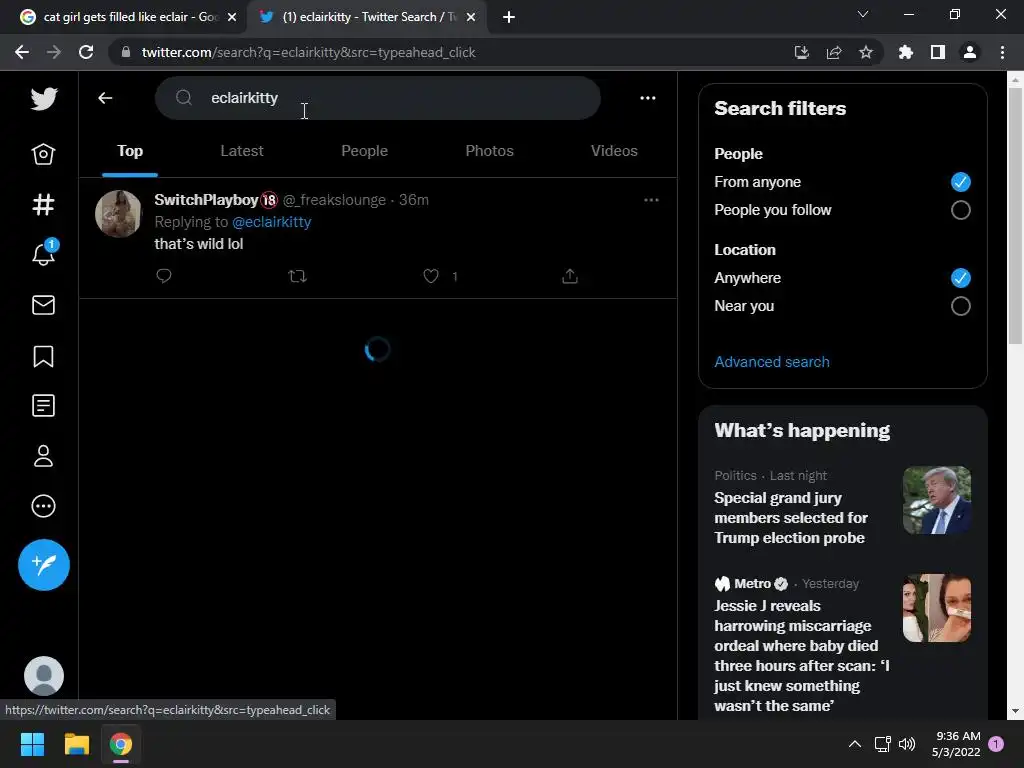
Task: Open Chrome profile icon
Action: pyautogui.click(x=970, y=52)
